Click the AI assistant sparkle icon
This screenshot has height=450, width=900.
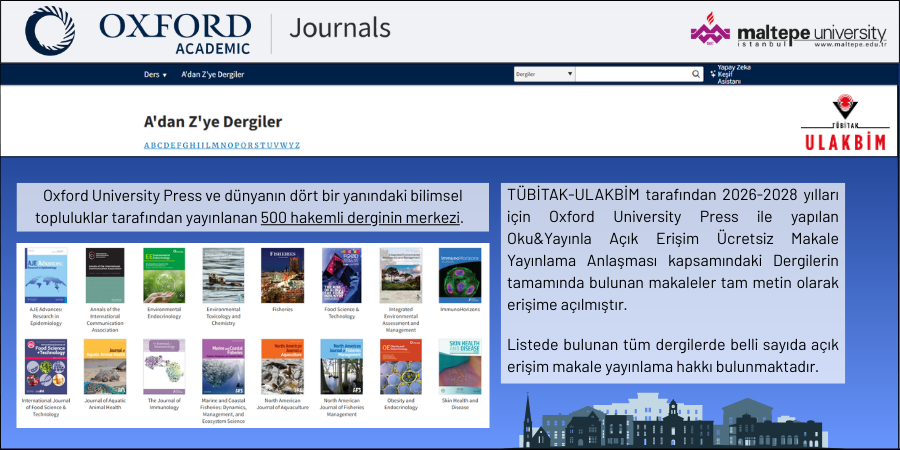pos(713,74)
